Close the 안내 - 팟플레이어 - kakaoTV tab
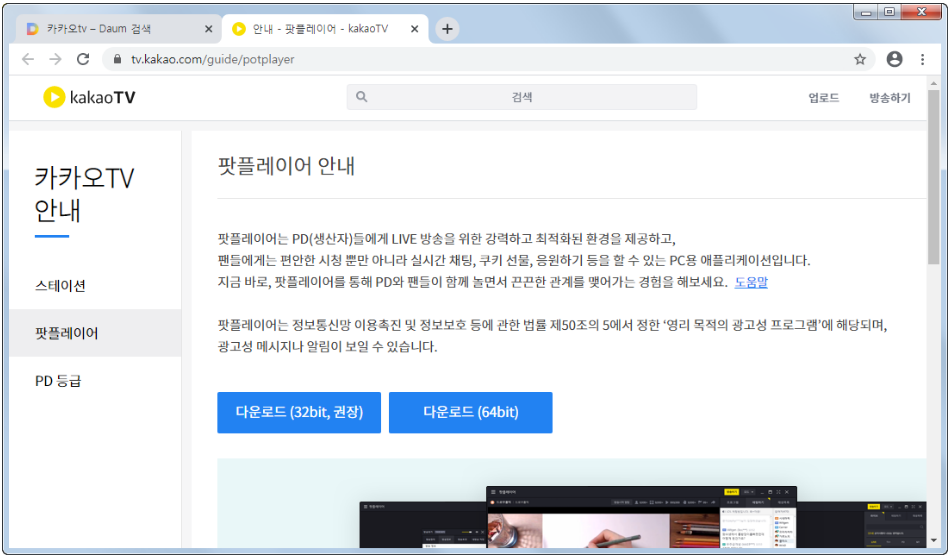Image resolution: width=949 pixels, height=556 pixels. 415,29
